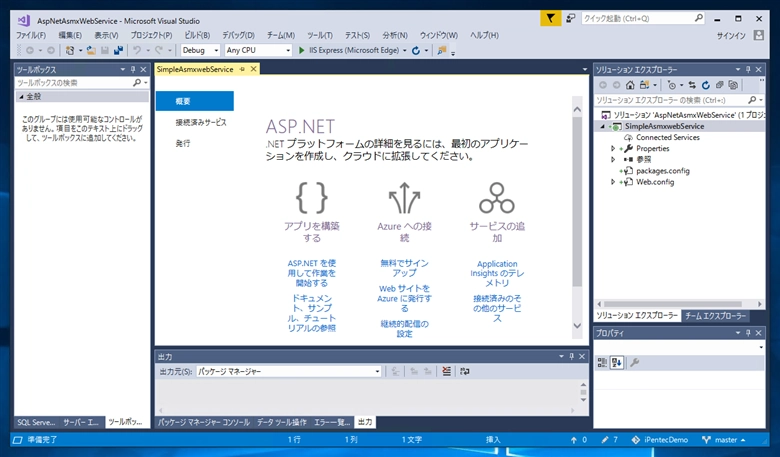Click the Solution Explorer Home icon
Viewport: 780px width, 457px height.
click(630, 85)
